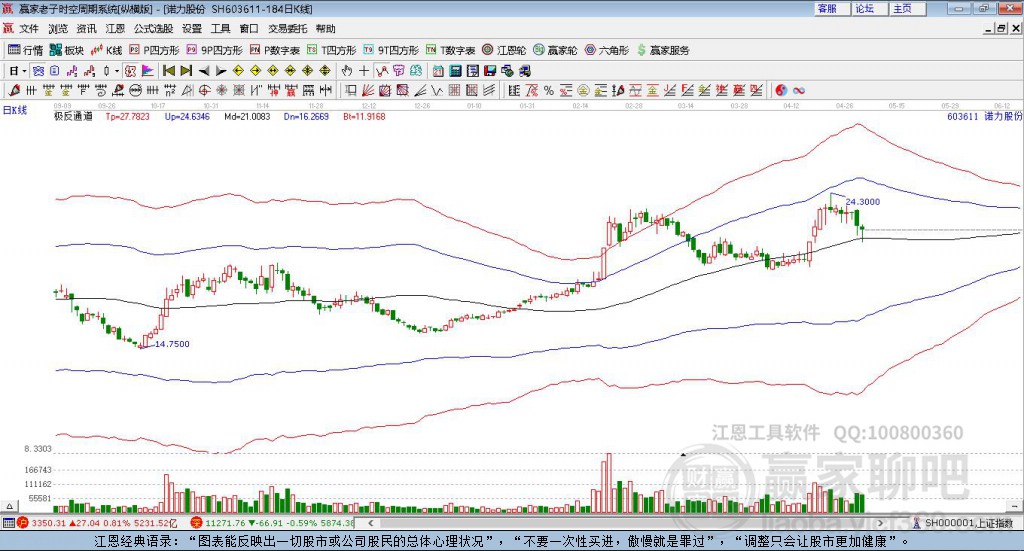Open the 板块 sector view
This screenshot has height=551, width=1024.
tap(67, 50)
